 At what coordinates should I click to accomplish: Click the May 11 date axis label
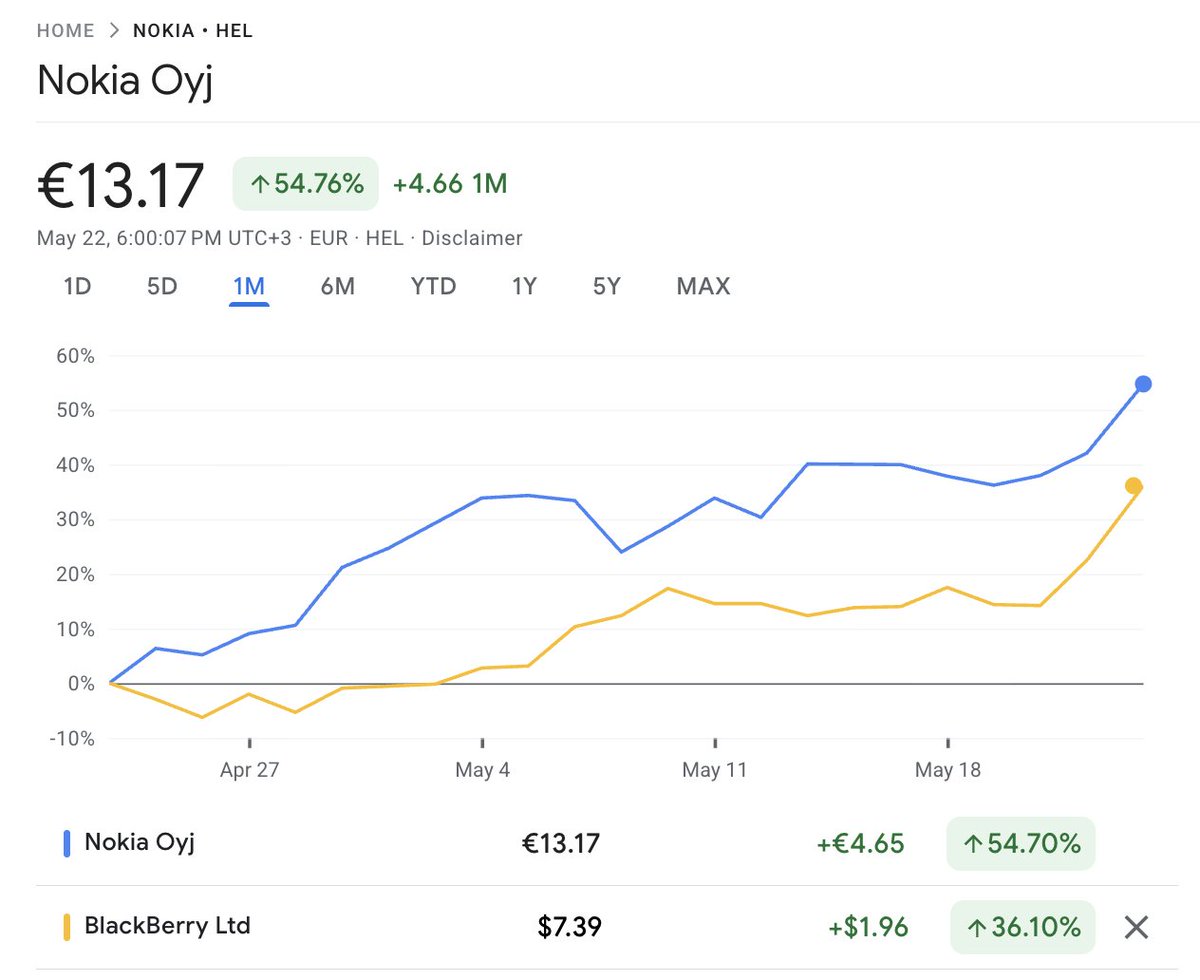point(715,770)
